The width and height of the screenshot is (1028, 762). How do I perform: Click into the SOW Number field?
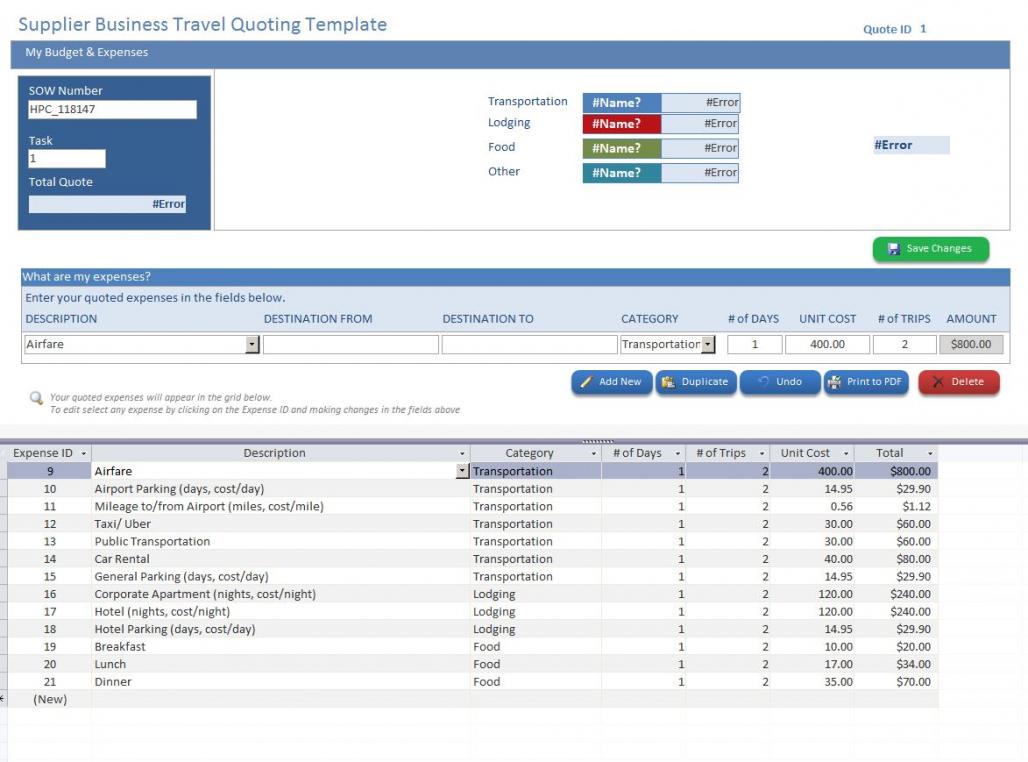click(112, 110)
